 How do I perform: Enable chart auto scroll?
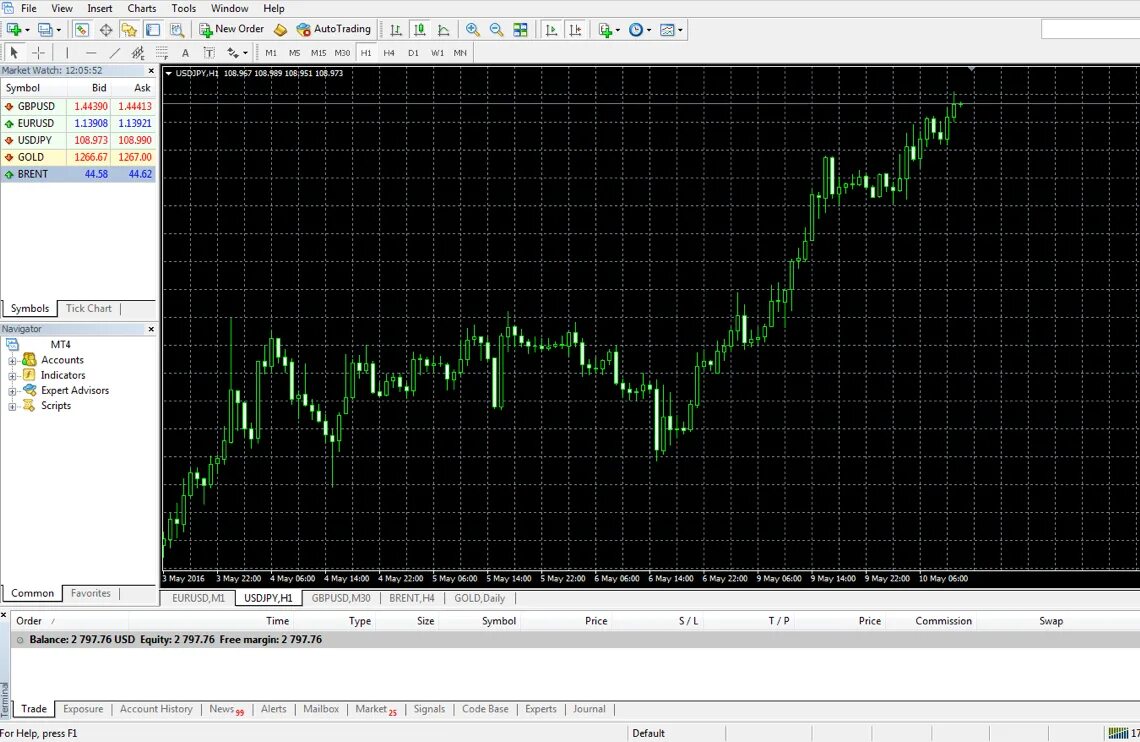pyautogui.click(x=553, y=29)
